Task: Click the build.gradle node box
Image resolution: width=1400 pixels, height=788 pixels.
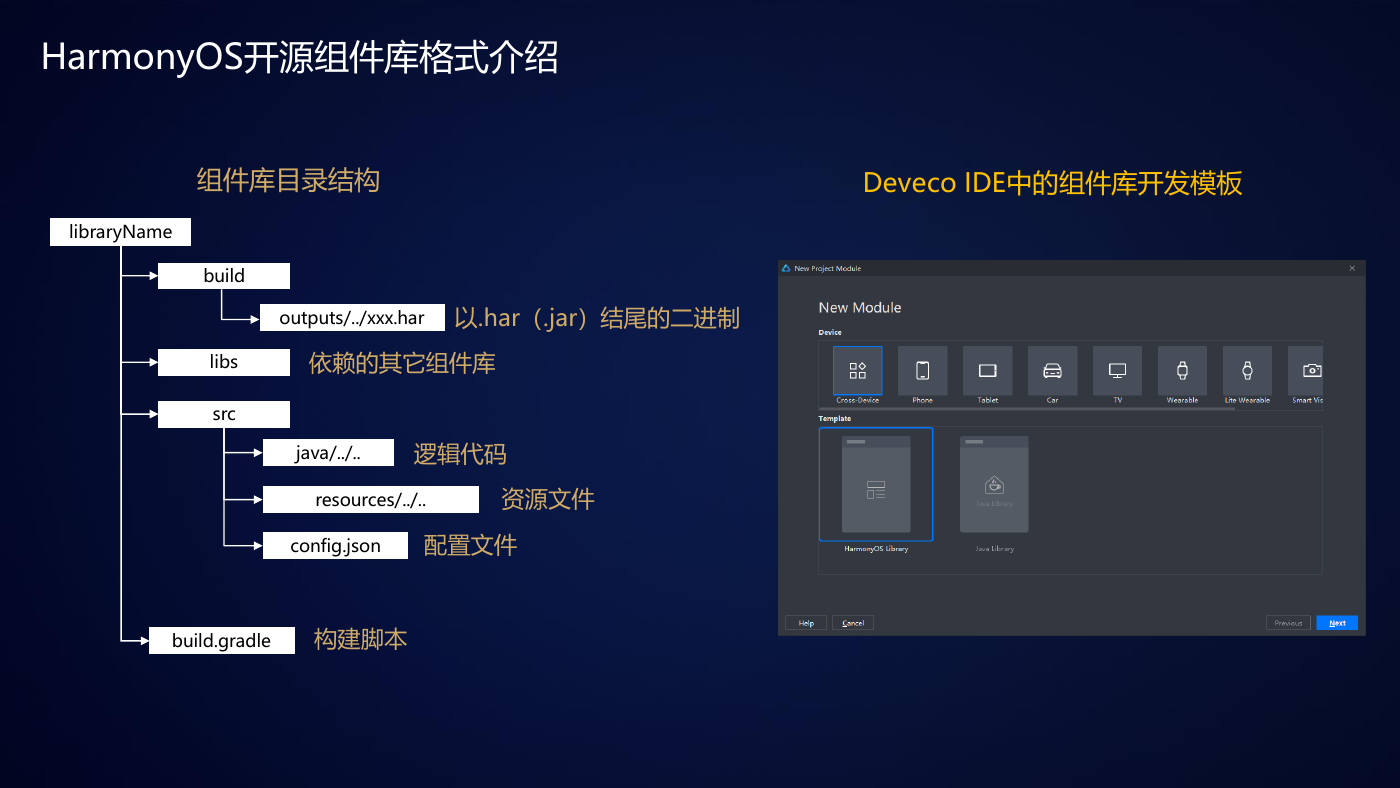Action: click(x=222, y=641)
